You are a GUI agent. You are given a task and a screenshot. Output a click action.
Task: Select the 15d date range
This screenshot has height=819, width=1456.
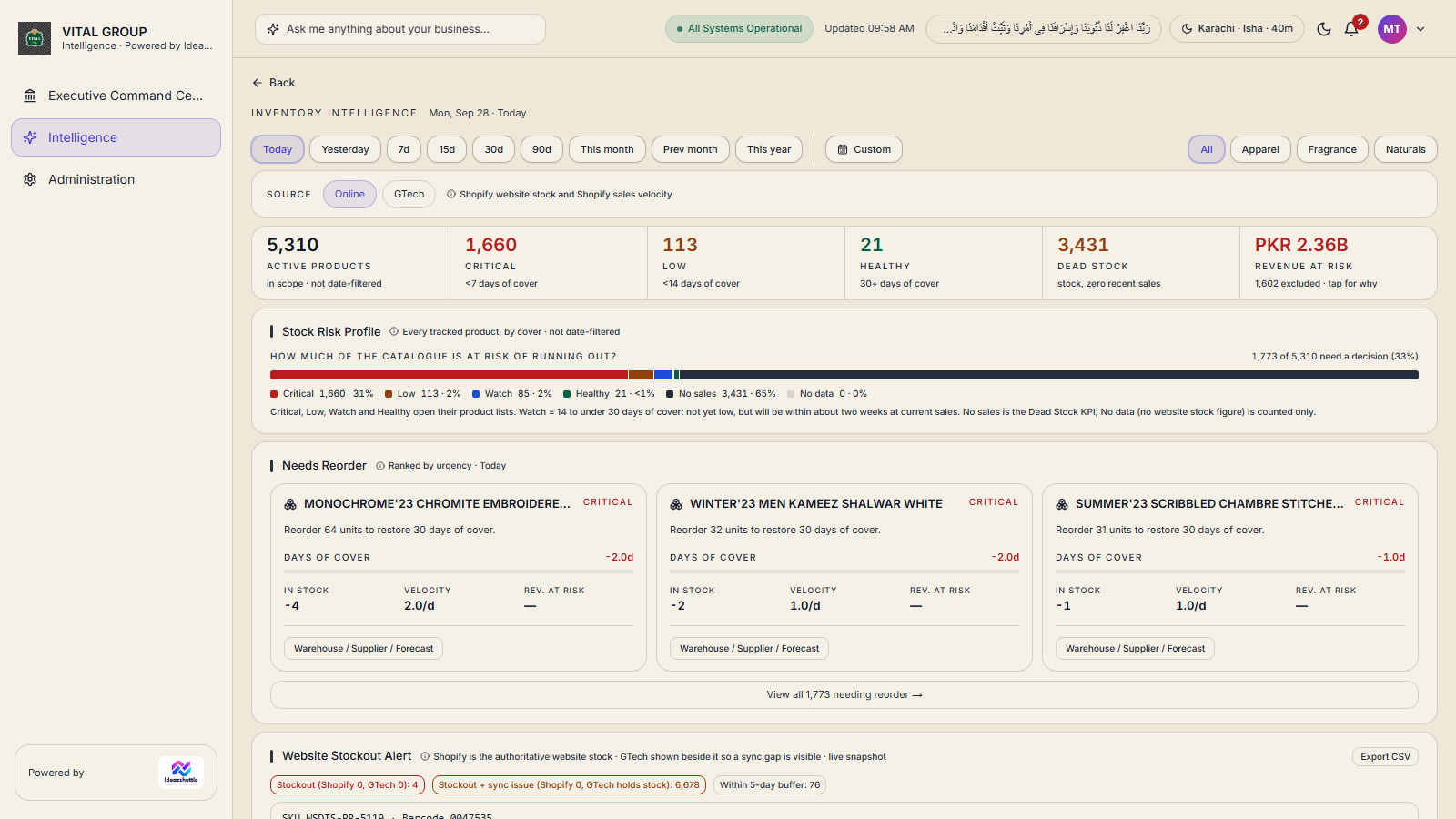pyautogui.click(x=447, y=149)
